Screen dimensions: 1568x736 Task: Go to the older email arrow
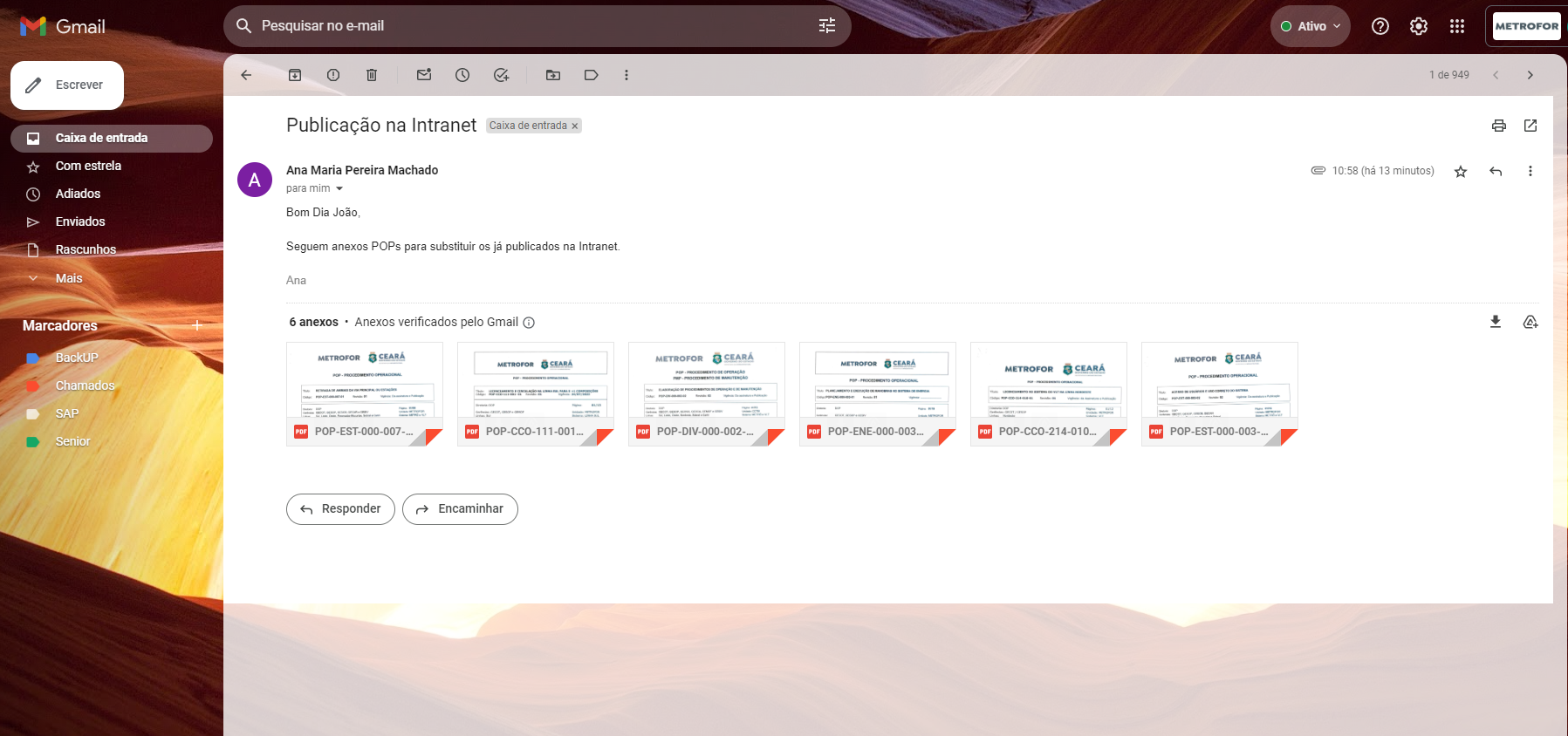pos(1530,75)
